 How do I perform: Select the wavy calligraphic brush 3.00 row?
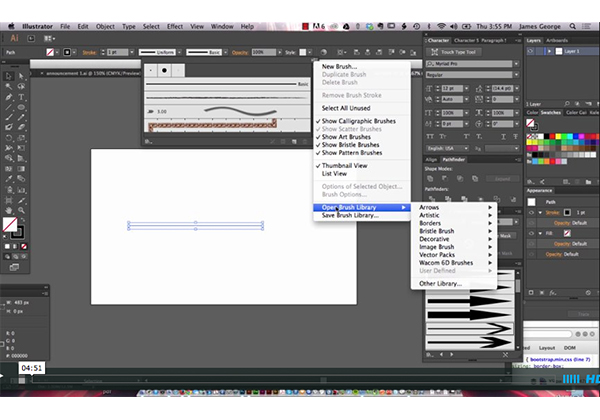[228, 111]
